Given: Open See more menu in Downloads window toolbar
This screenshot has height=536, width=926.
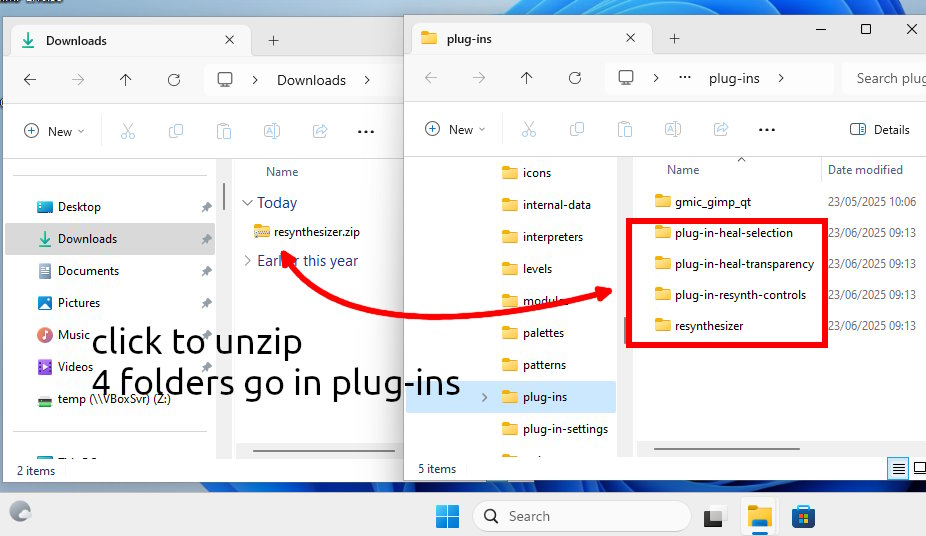Looking at the screenshot, I should click(x=366, y=132).
